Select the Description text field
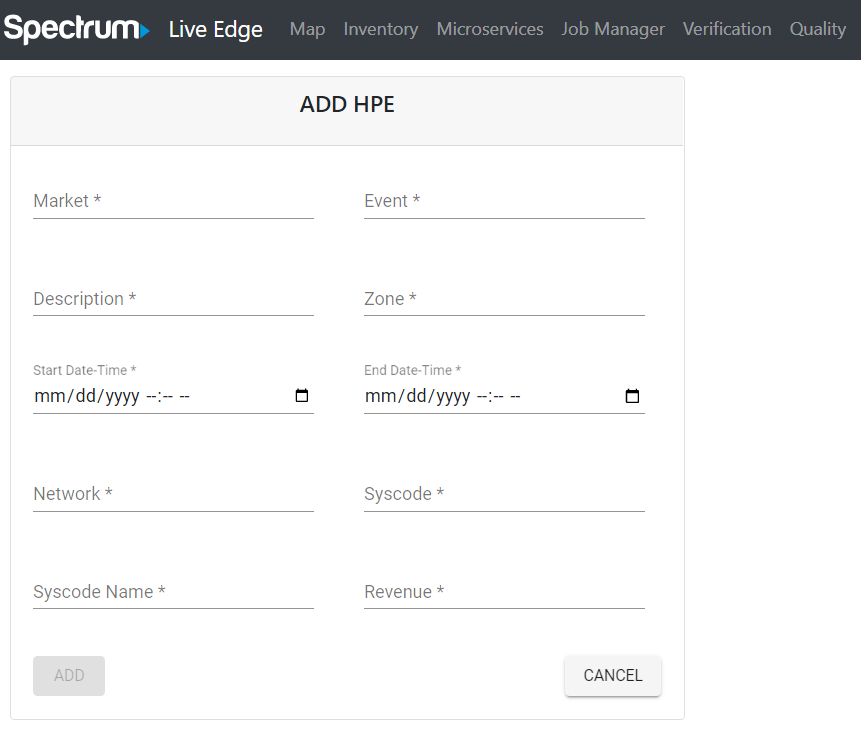The image size is (861, 745). pos(173,299)
